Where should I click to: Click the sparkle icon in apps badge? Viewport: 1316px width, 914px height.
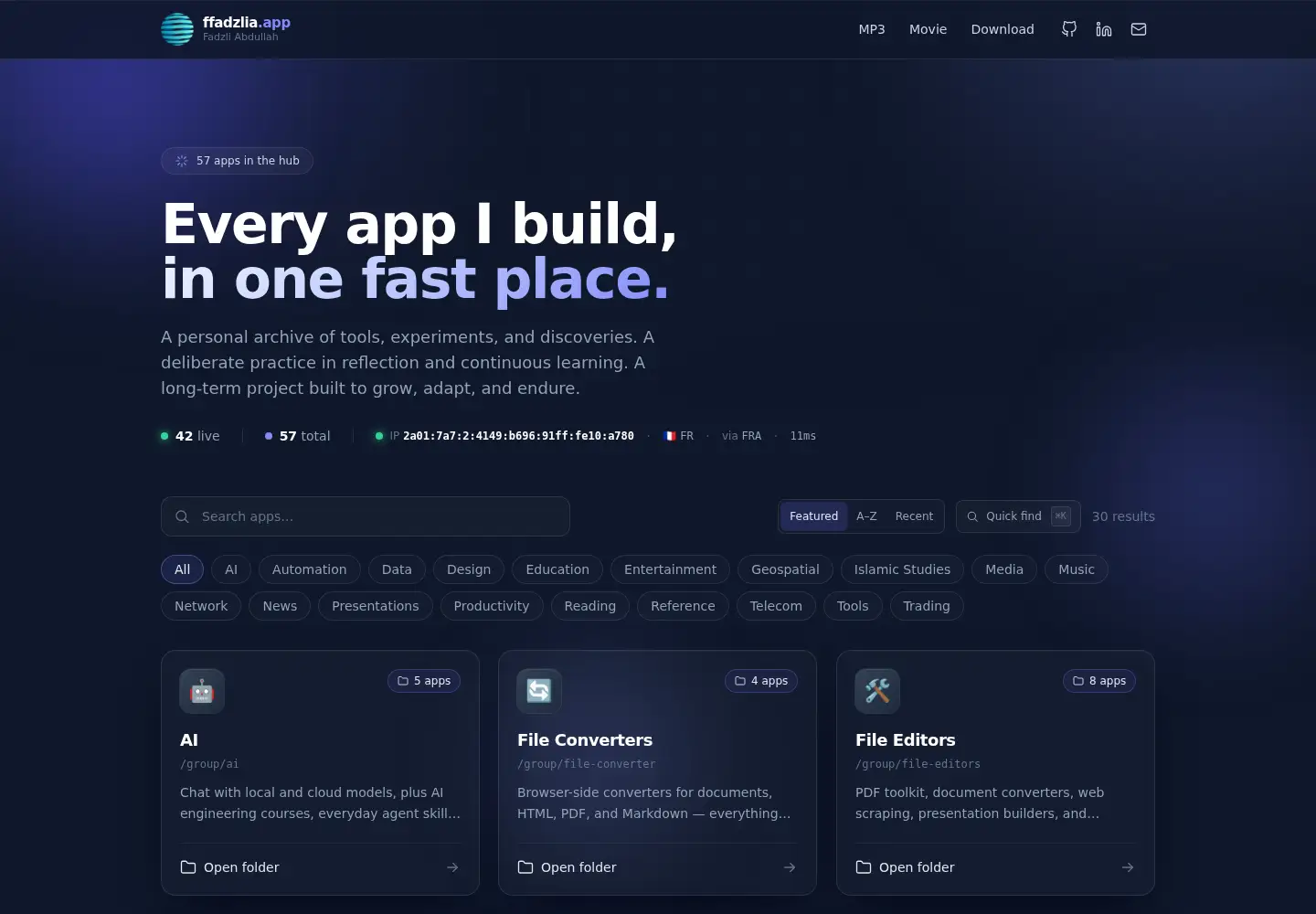[182, 161]
